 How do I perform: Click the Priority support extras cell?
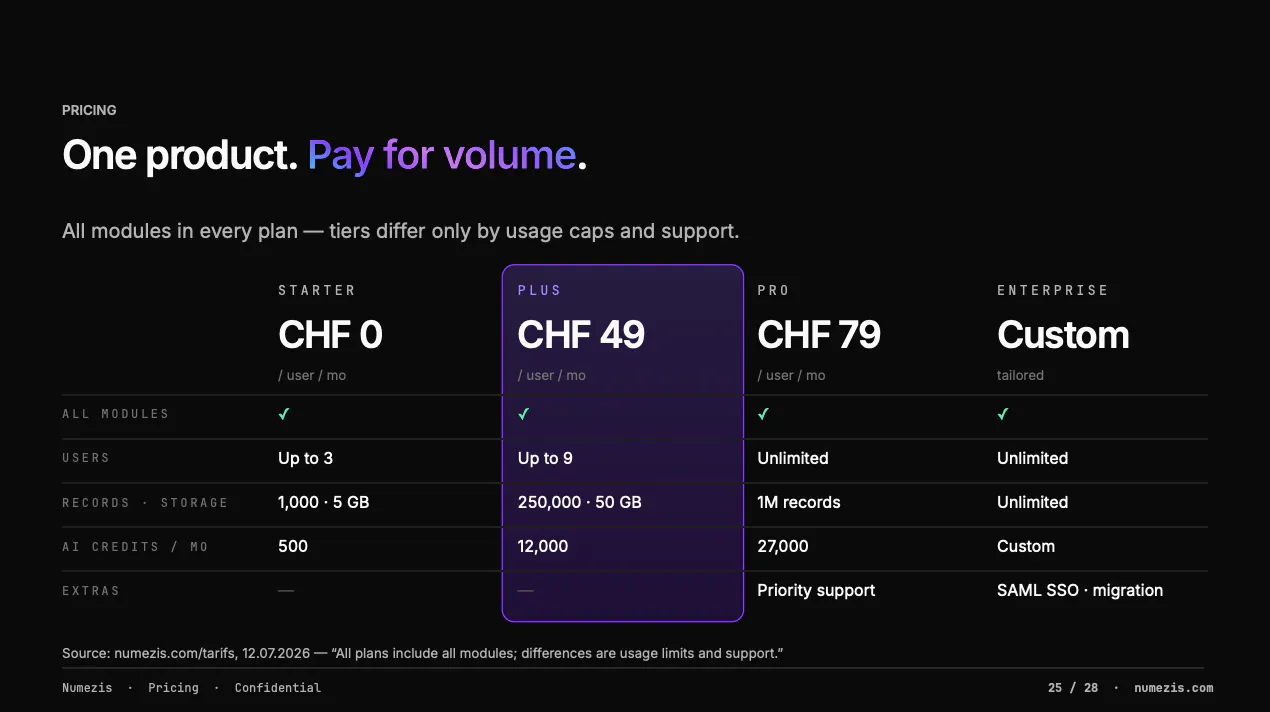point(816,590)
